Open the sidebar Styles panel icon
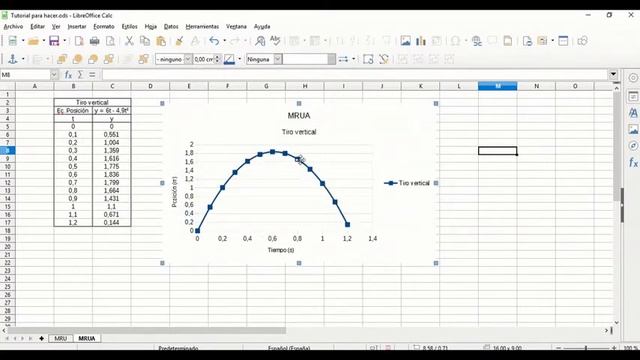 click(x=633, y=113)
